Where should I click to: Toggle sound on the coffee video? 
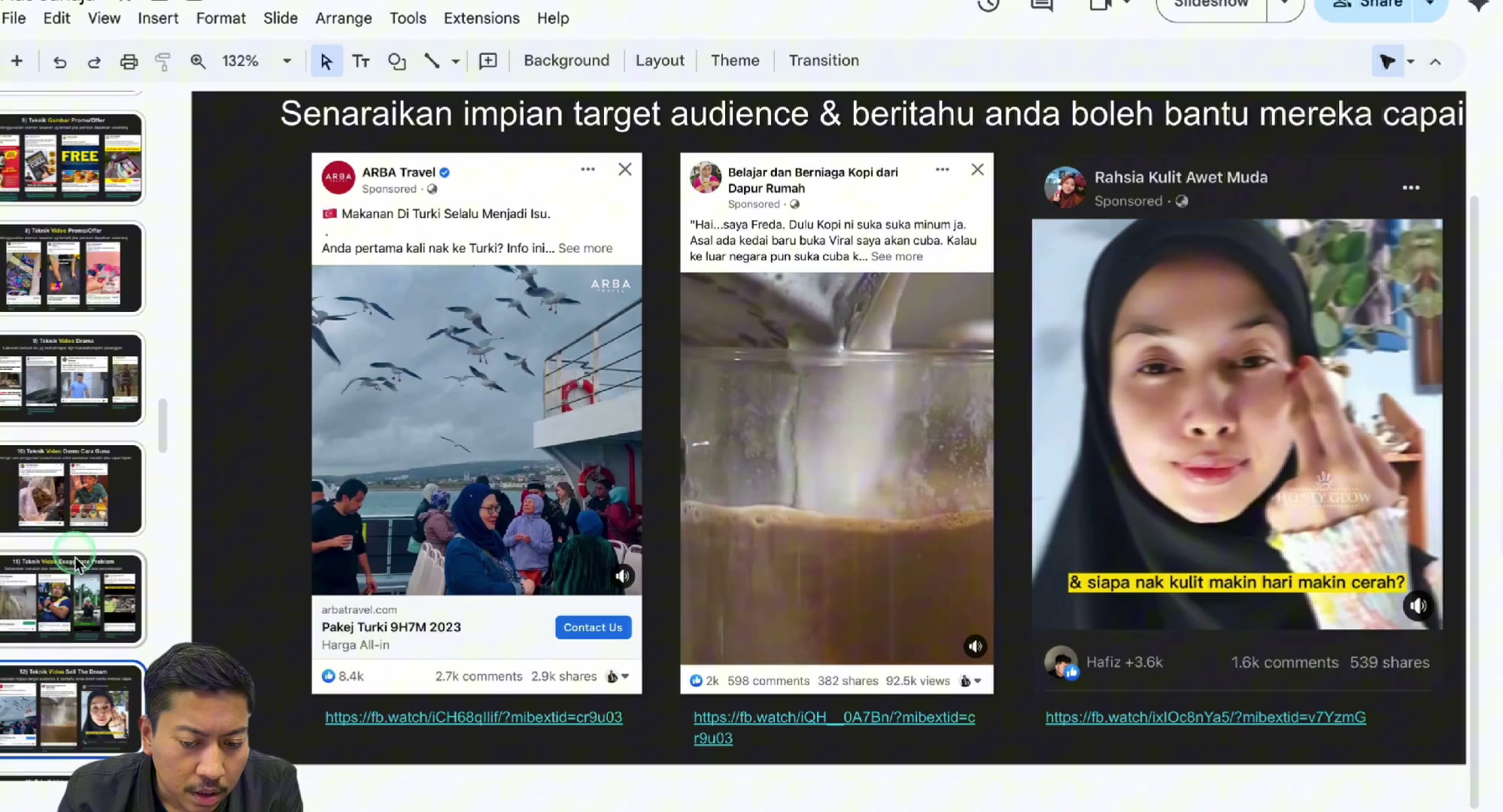pos(975,646)
